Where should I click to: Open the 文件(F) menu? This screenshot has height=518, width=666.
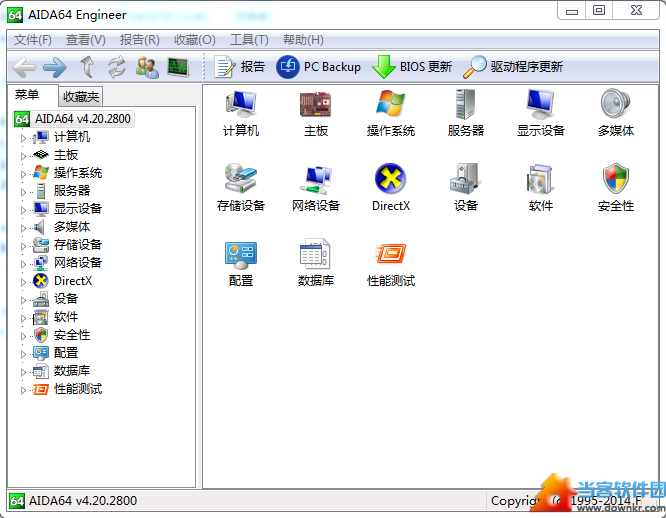pyautogui.click(x=33, y=40)
